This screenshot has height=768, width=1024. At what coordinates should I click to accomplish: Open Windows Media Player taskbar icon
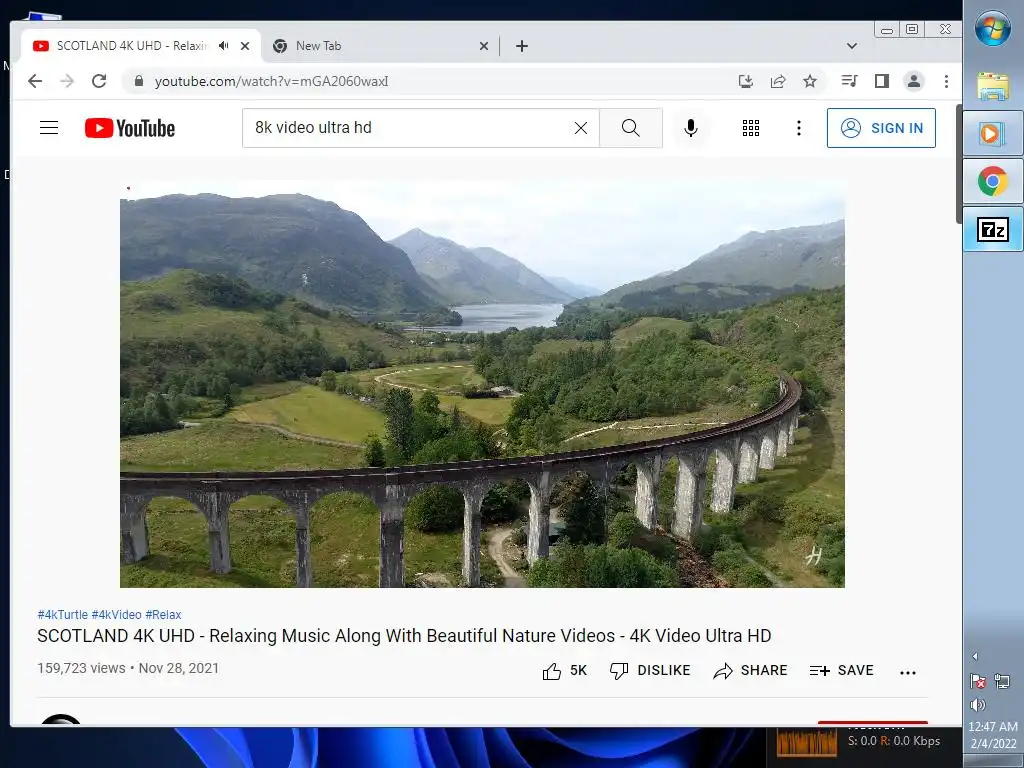coord(993,134)
